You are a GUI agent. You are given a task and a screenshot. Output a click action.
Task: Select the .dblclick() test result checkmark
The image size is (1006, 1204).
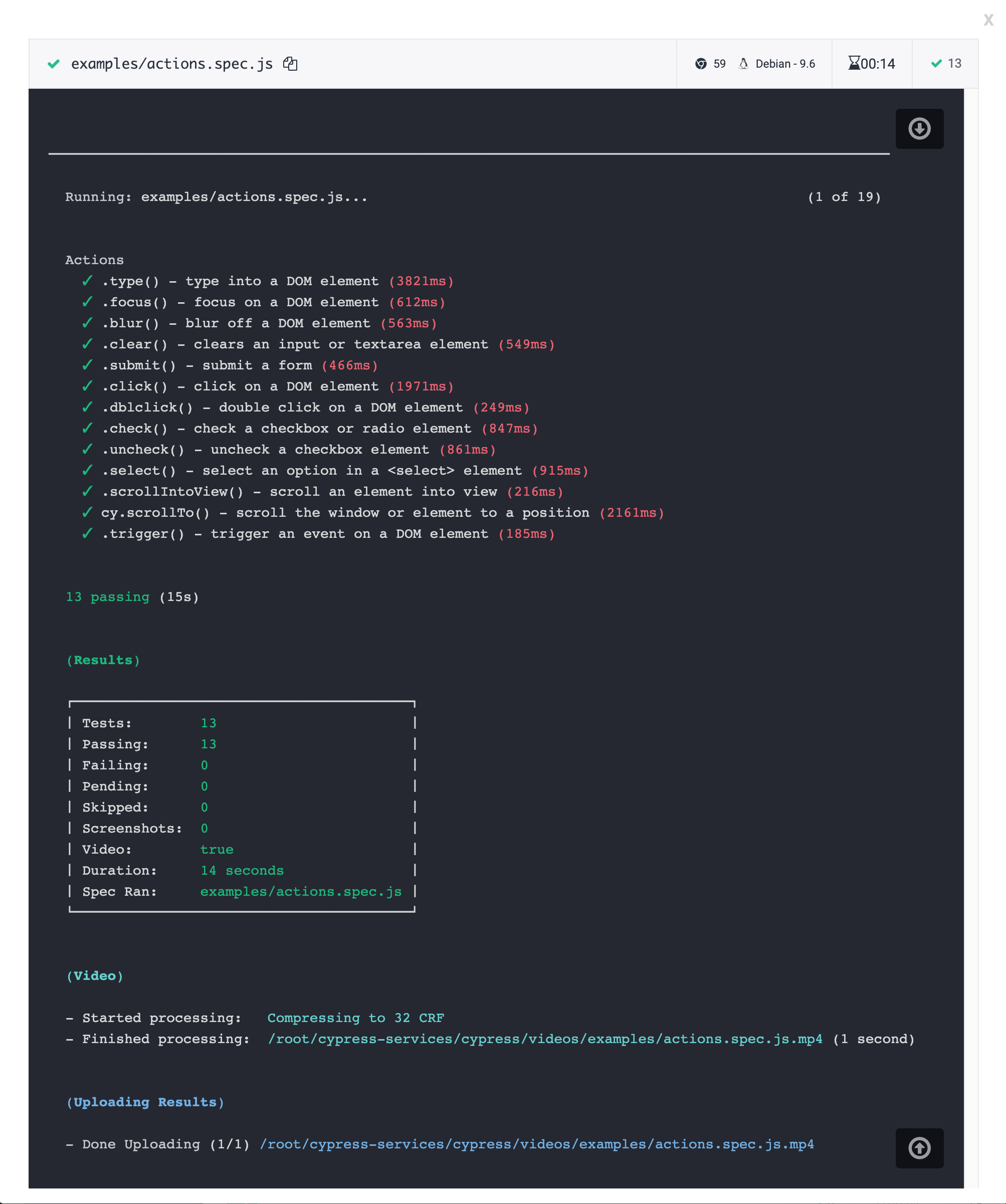87,407
